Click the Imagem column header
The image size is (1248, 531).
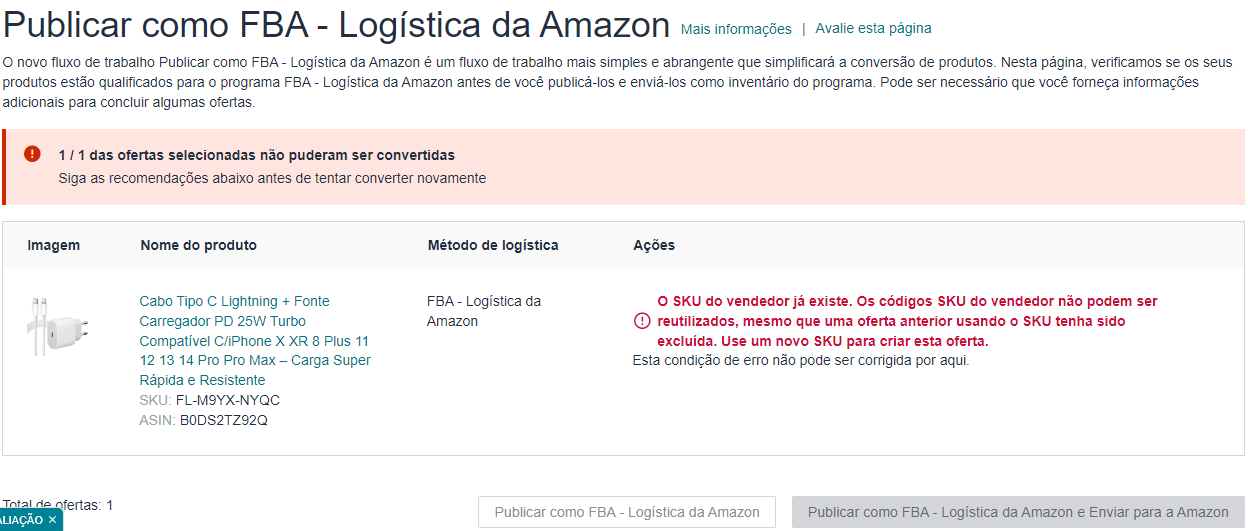pyautogui.click(x=54, y=245)
